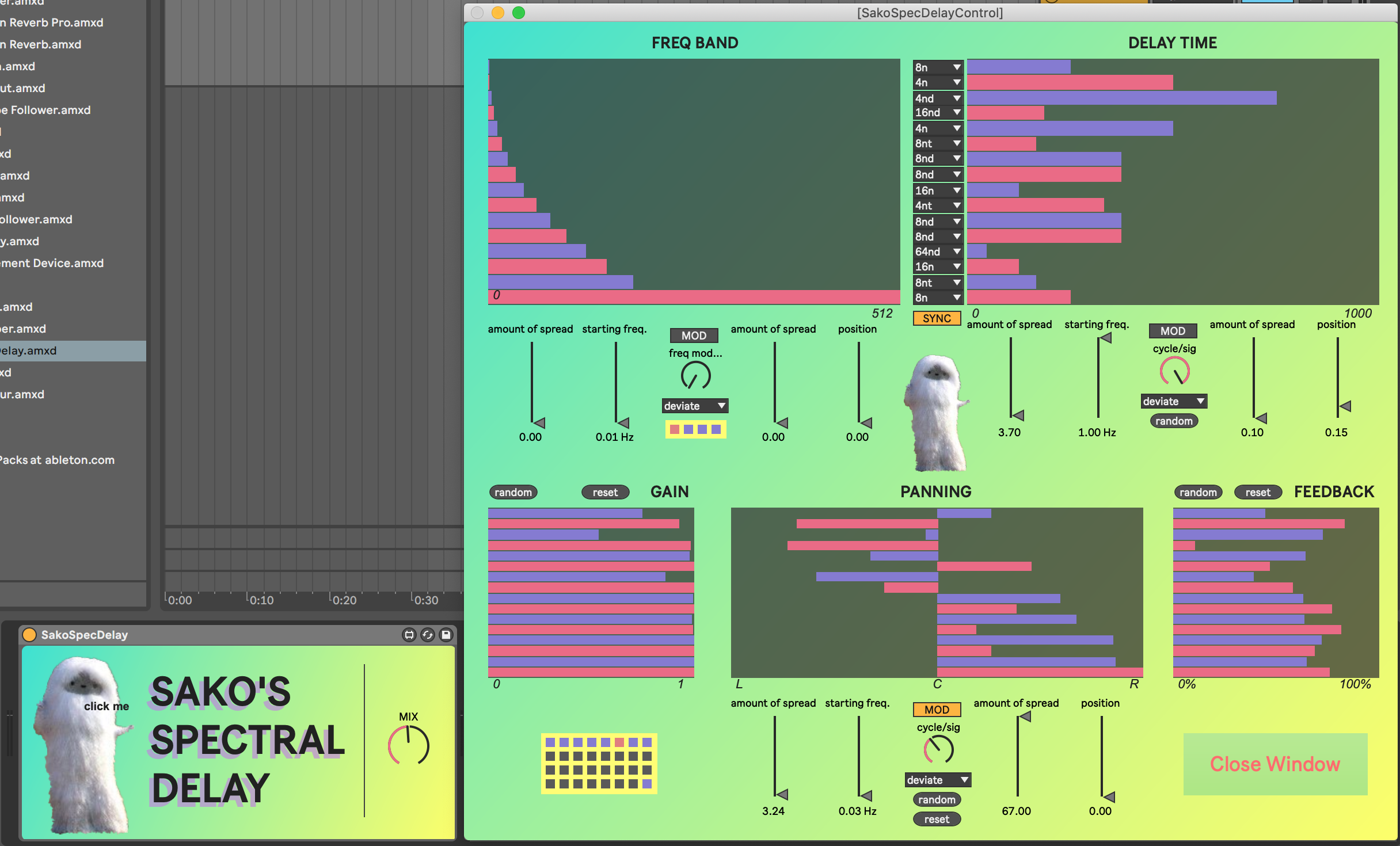
Task: Select ment Device.amxd in browser list
Action: pyautogui.click(x=52, y=263)
